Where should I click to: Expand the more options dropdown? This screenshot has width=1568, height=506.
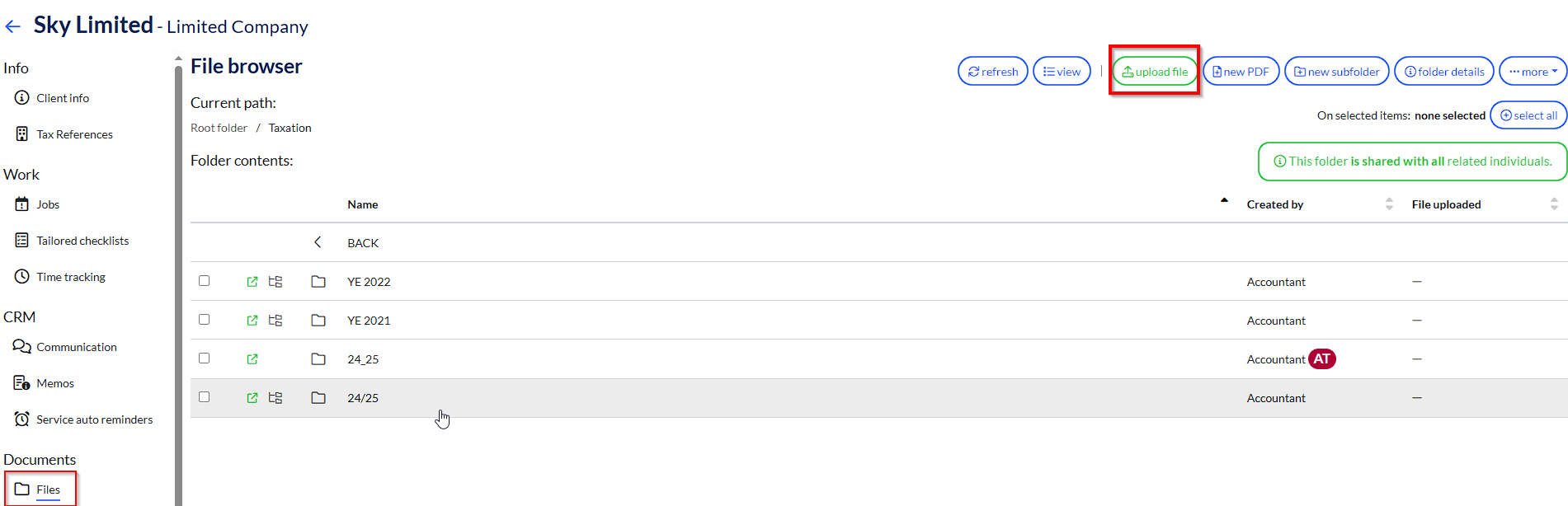click(x=1533, y=72)
